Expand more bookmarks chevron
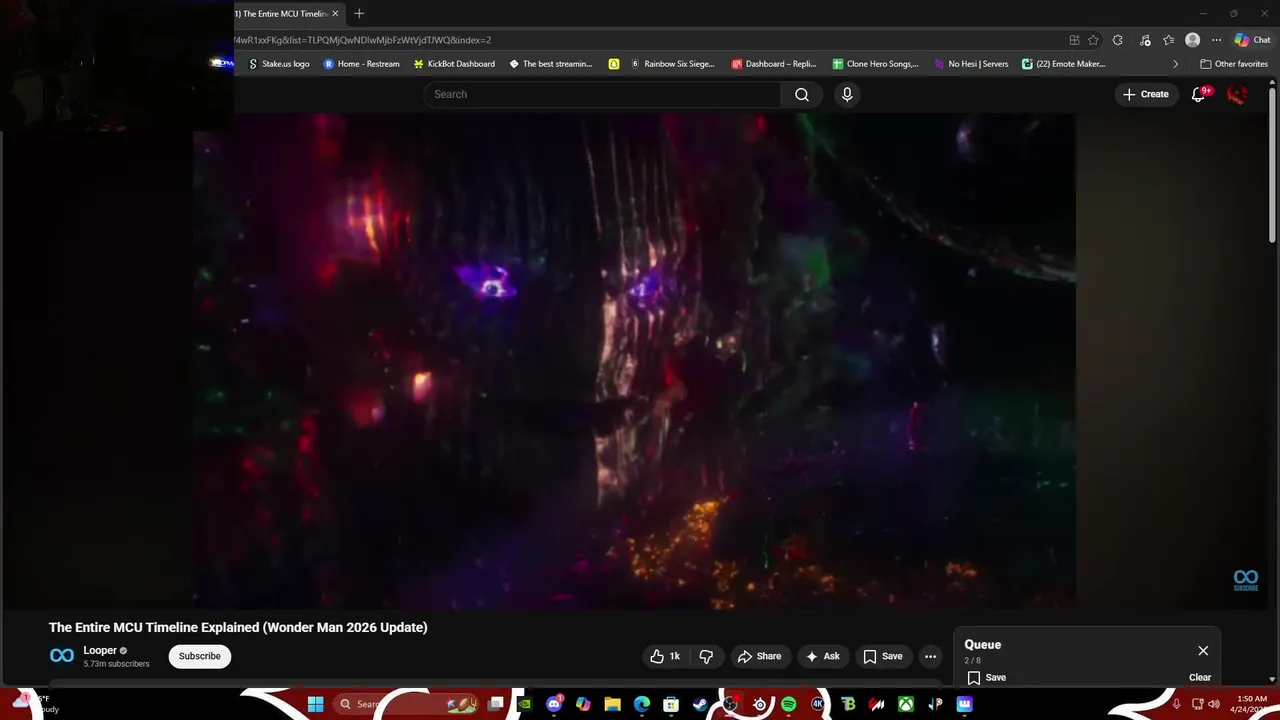 click(x=1175, y=64)
